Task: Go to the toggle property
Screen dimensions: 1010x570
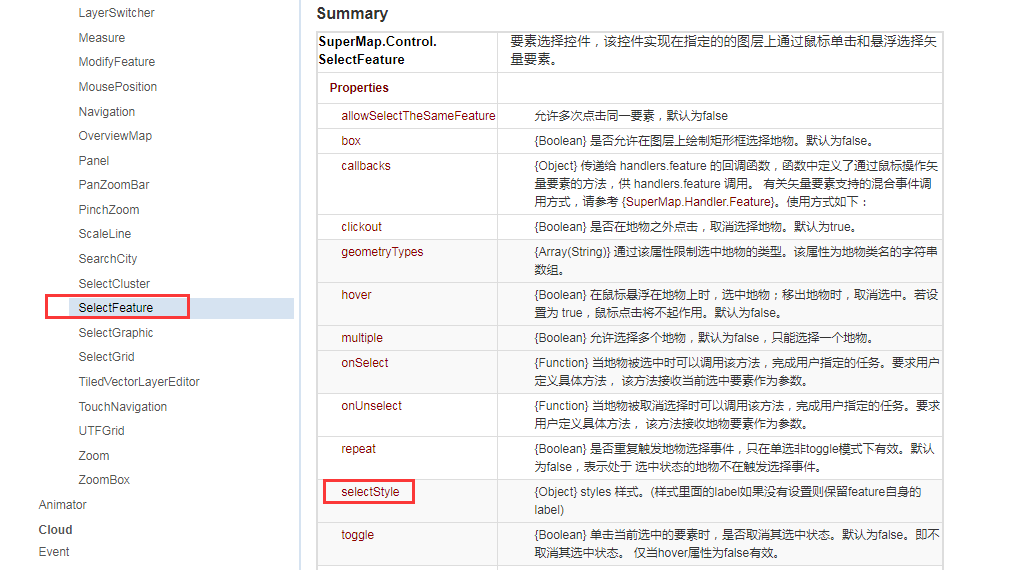Action: 357,535
